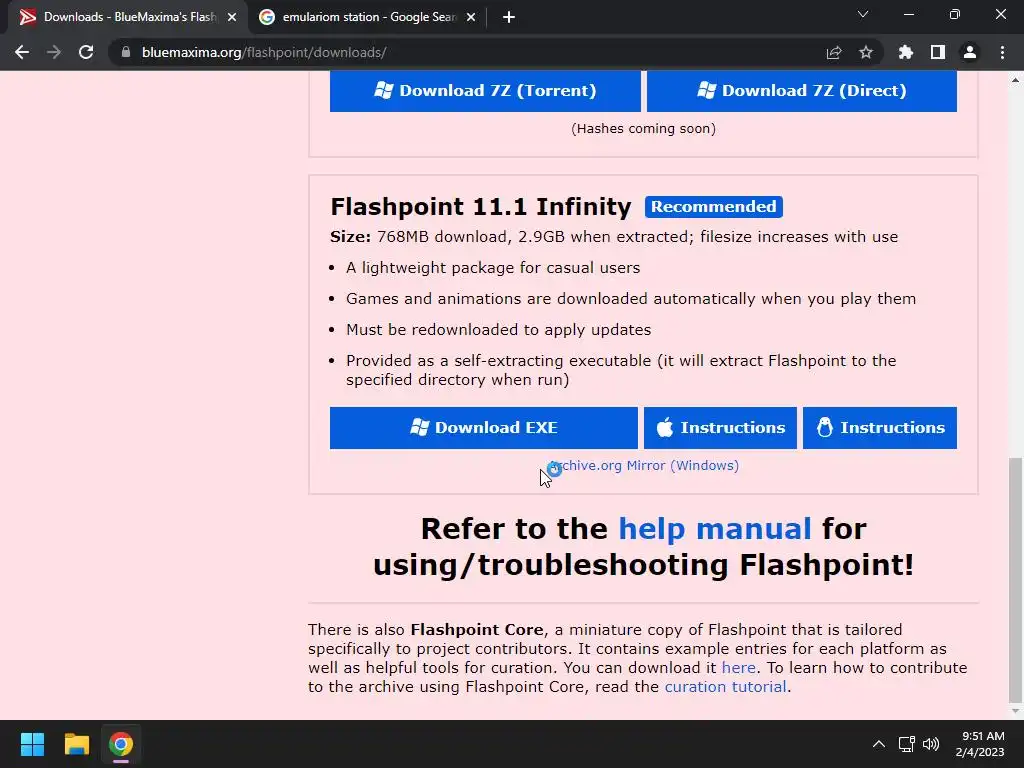Image resolution: width=1024 pixels, height=768 pixels.
Task: Open File Explorer from taskbar
Action: click(76, 744)
